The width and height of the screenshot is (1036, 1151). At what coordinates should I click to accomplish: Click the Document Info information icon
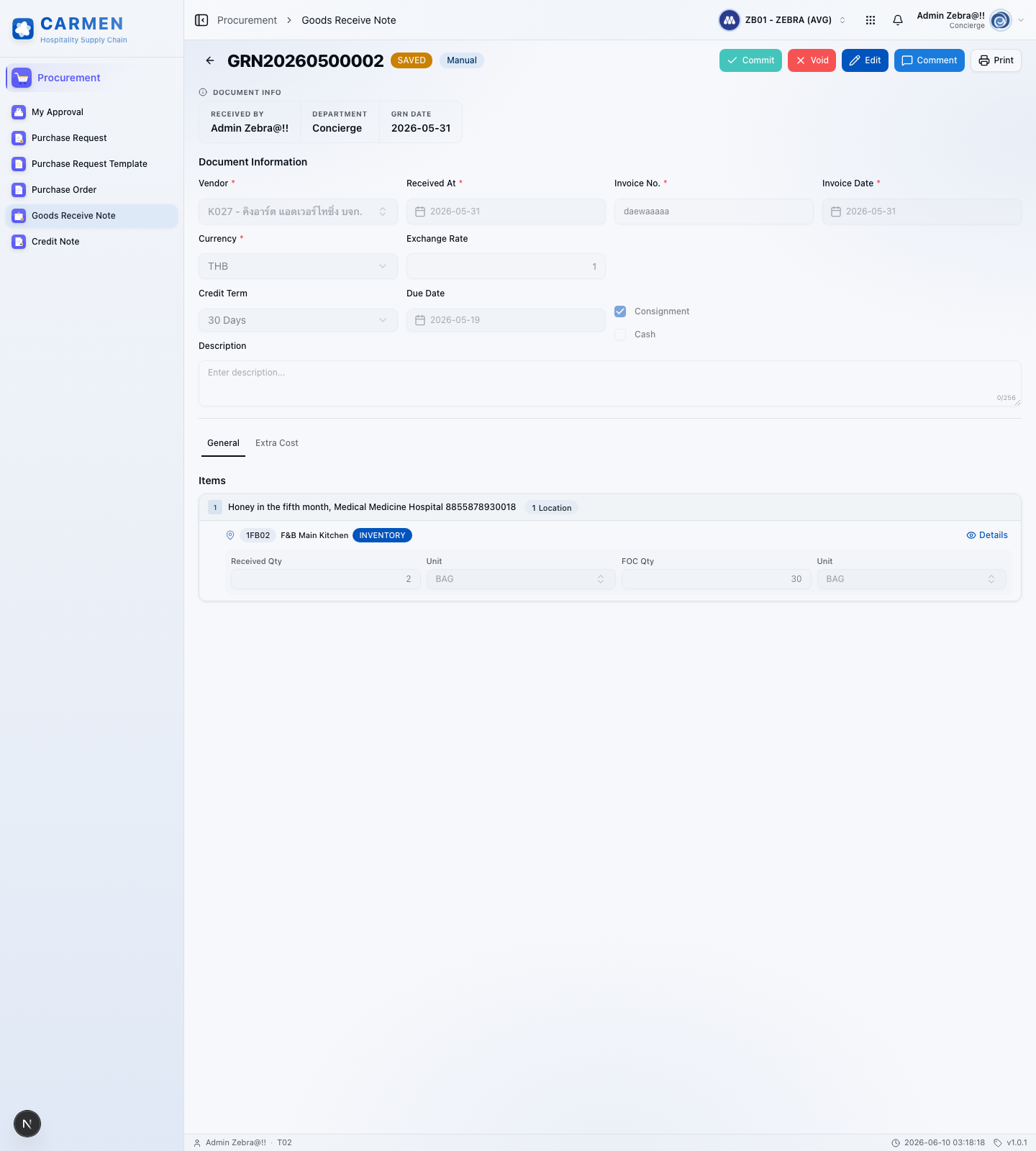(203, 92)
